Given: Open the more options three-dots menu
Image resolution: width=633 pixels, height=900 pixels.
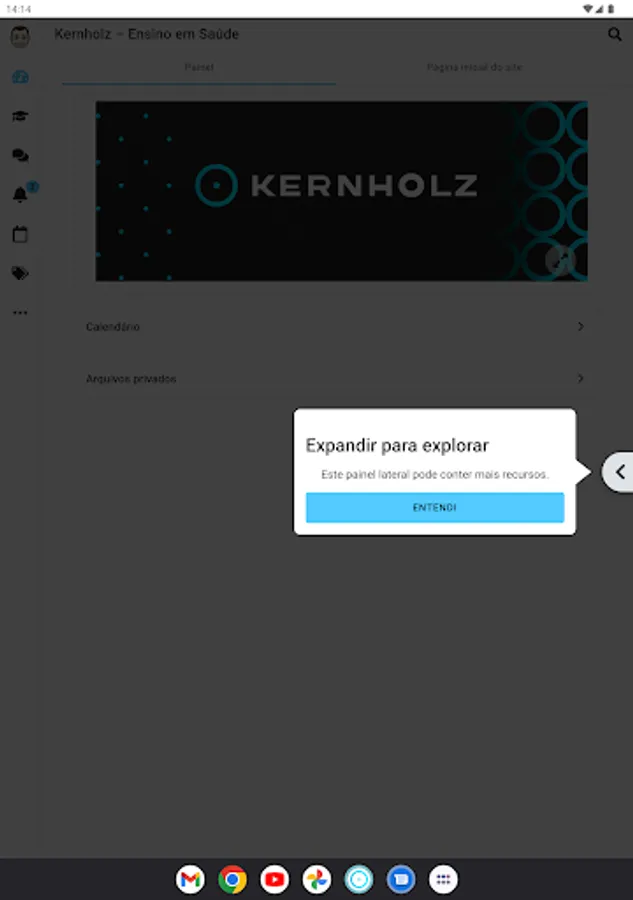Looking at the screenshot, I should pos(20,313).
